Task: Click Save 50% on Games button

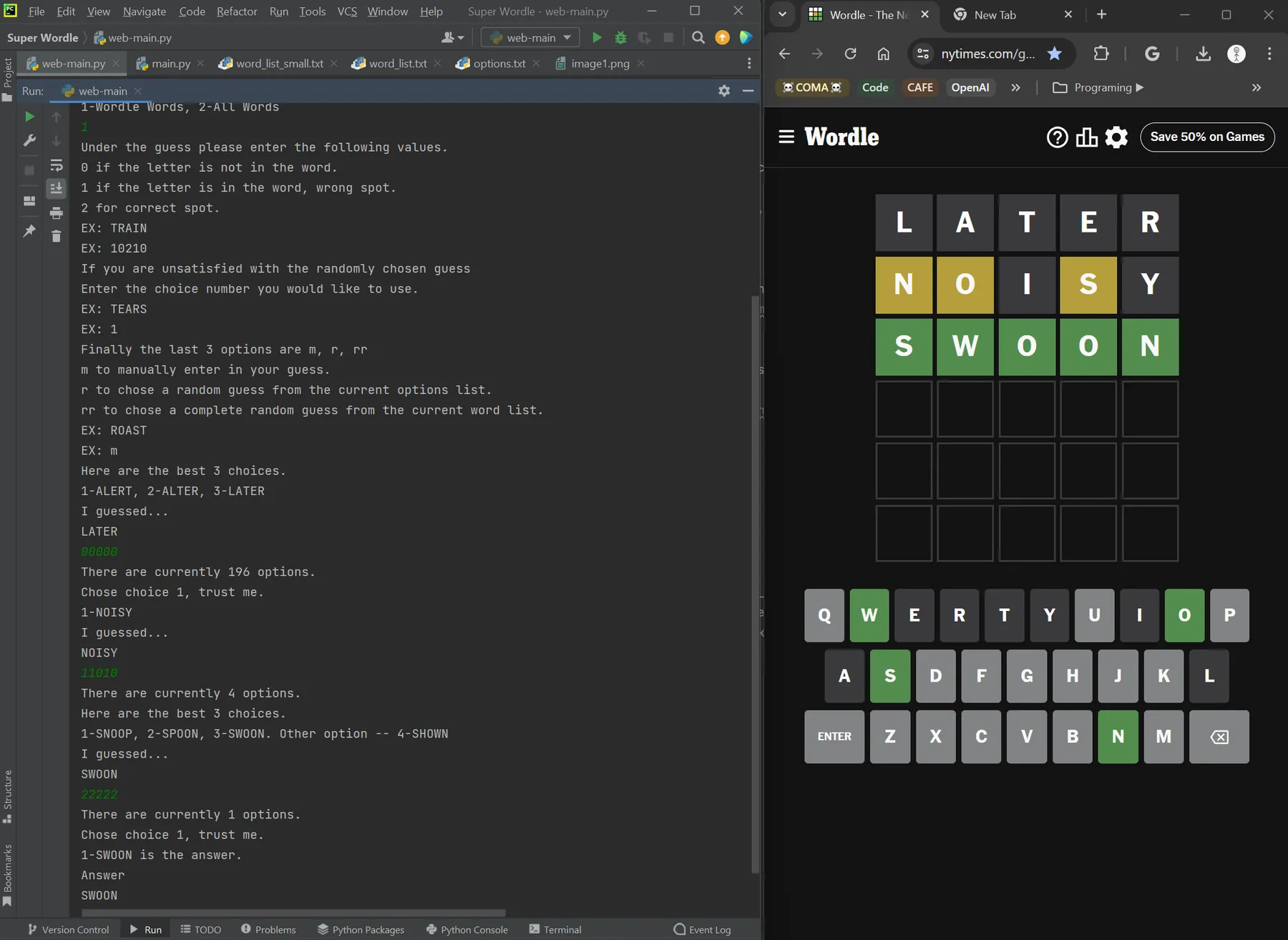Action: (x=1207, y=137)
